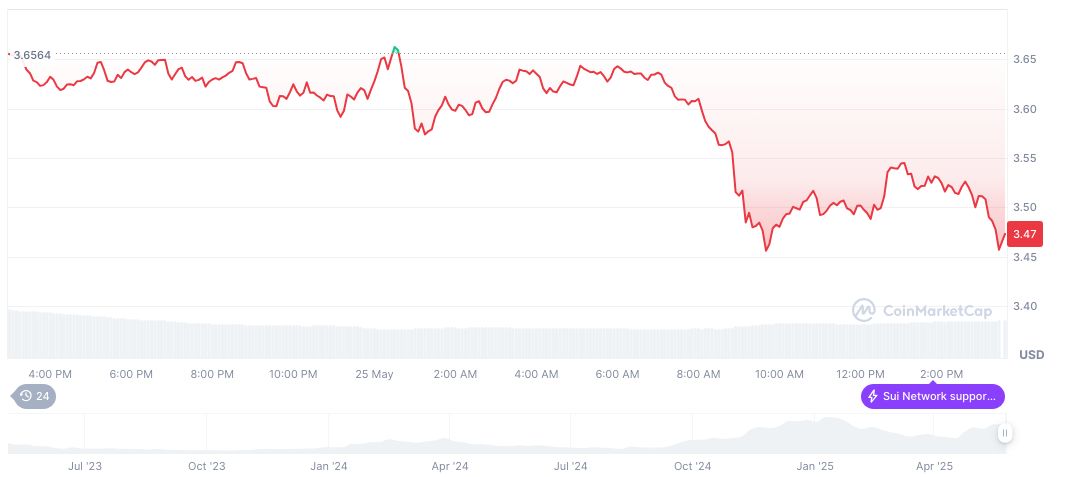1072x477 pixels.
Task: Click the 3.6564 opening price label
Action: pos(31,54)
